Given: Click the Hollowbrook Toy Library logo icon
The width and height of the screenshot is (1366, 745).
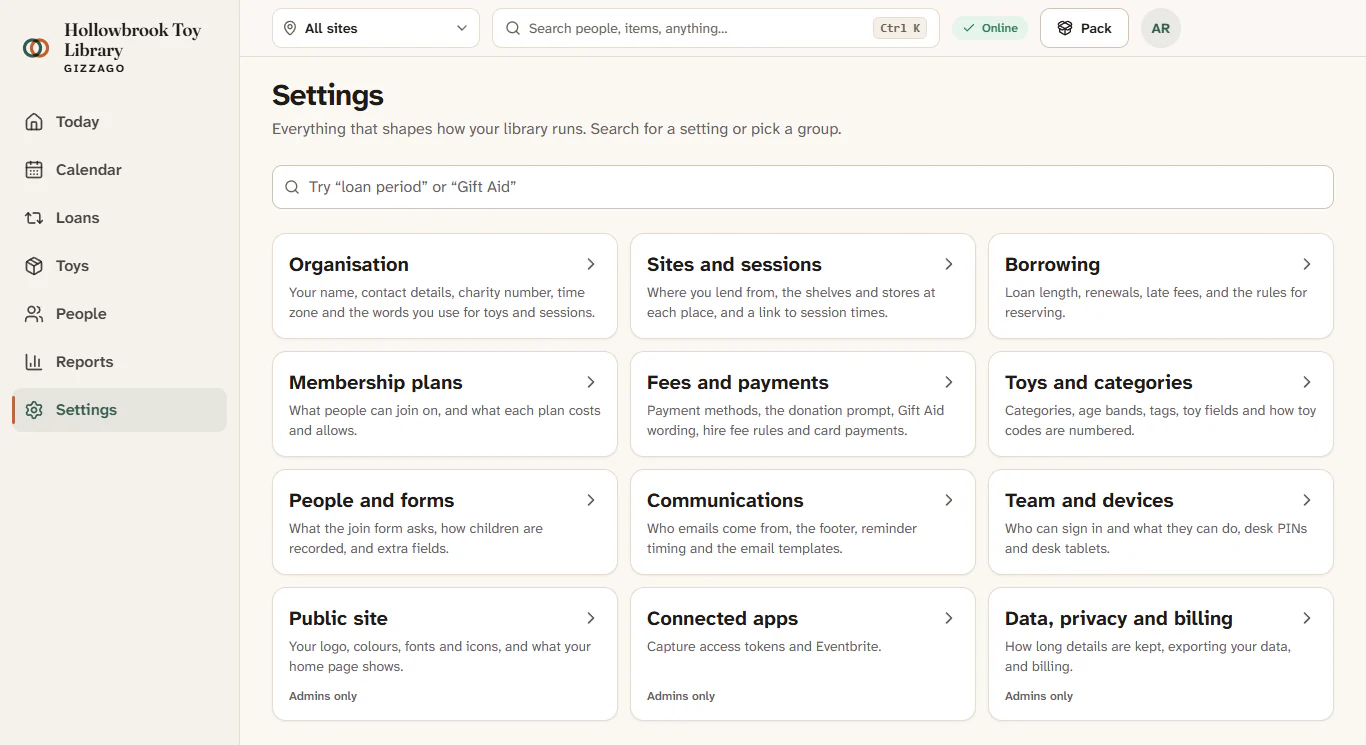Looking at the screenshot, I should 36,48.
